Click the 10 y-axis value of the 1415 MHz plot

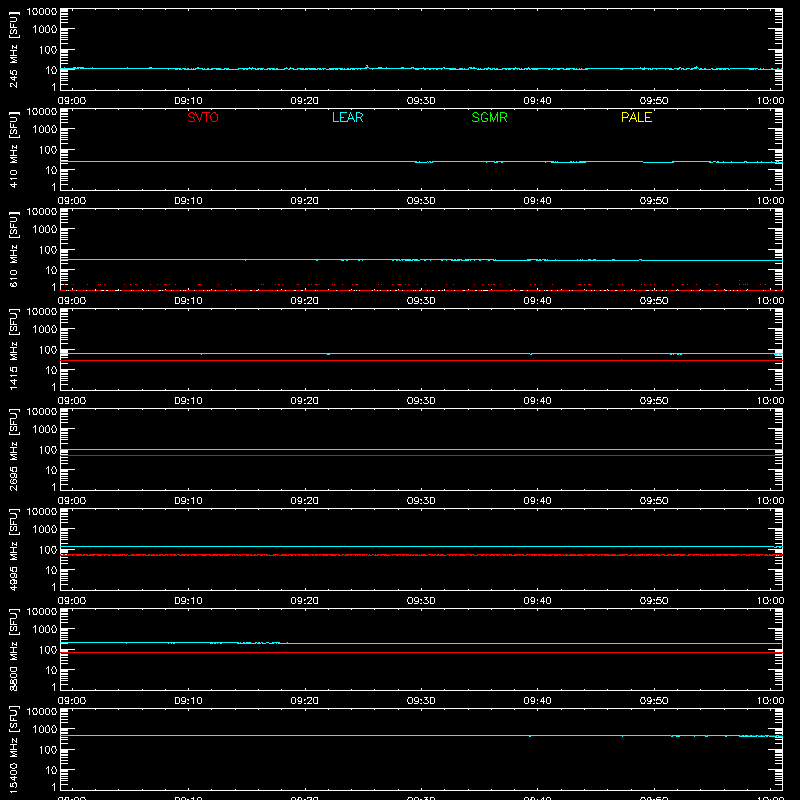pyautogui.click(x=51, y=370)
